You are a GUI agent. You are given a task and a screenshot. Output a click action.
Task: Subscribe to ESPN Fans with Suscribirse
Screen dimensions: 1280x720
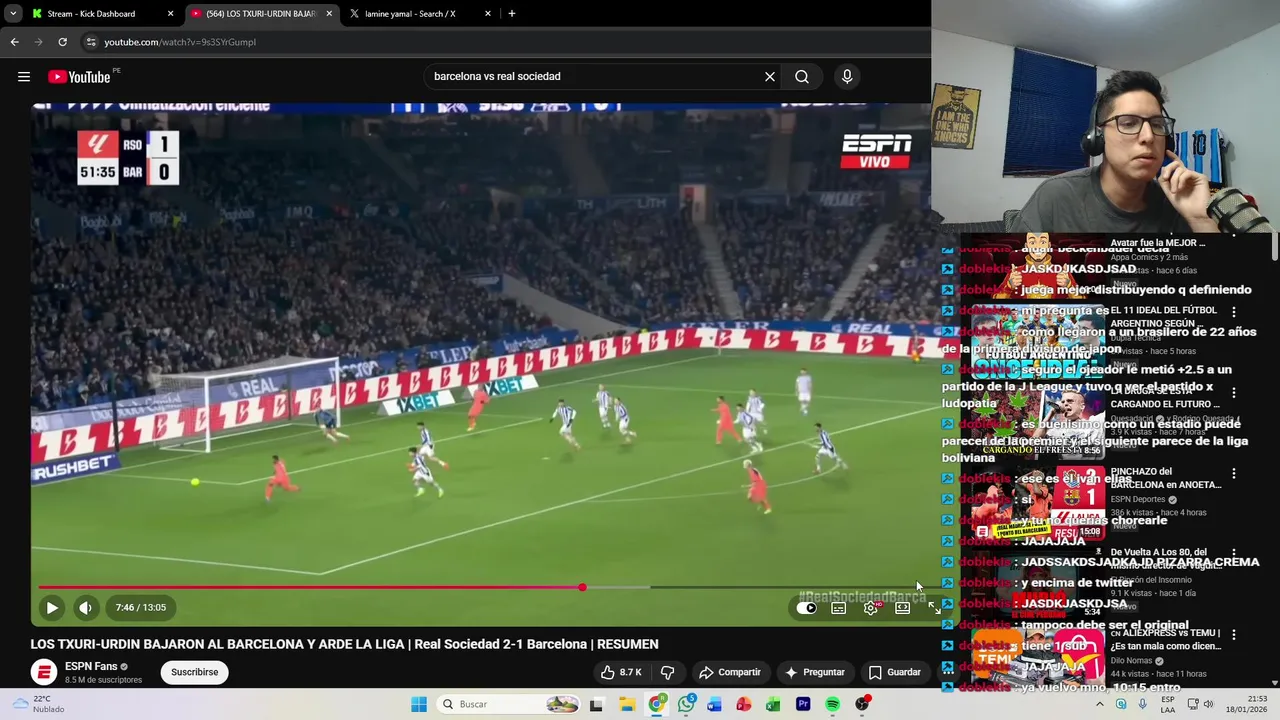[x=194, y=672]
